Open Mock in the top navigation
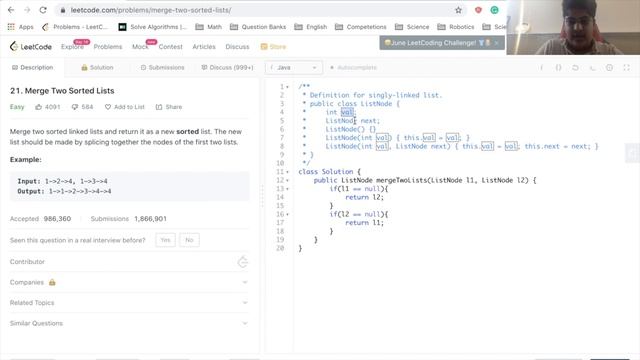Viewport: 640px width, 360px height. [140, 47]
